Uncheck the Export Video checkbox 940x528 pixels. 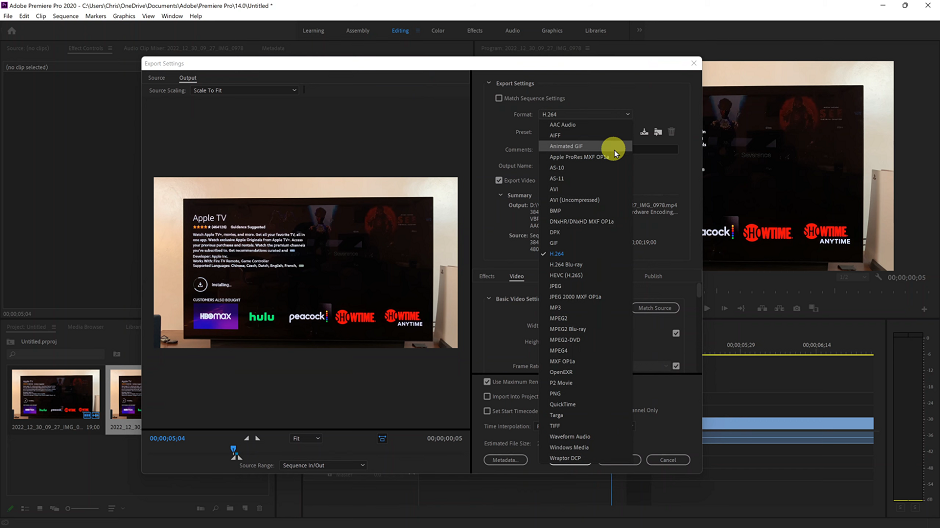point(499,180)
